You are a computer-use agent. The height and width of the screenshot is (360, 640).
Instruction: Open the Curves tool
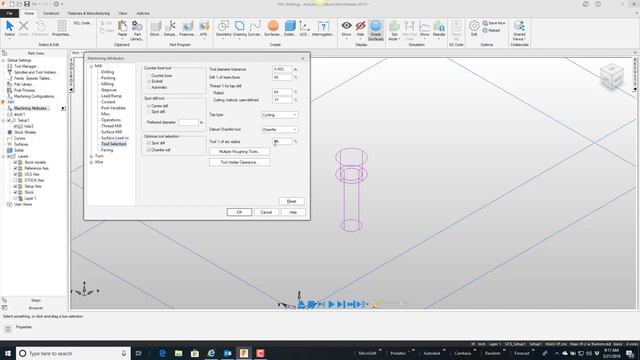254,29
